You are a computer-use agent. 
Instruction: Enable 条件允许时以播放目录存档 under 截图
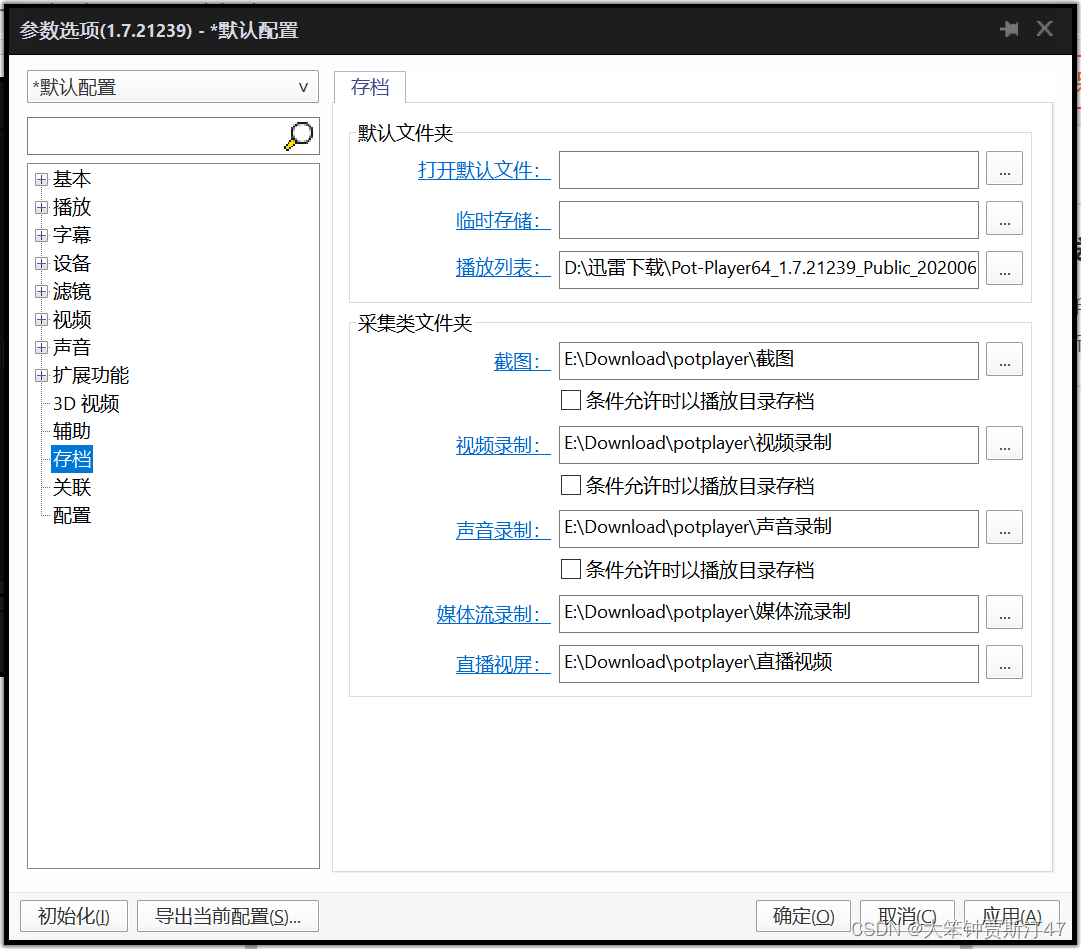point(571,400)
